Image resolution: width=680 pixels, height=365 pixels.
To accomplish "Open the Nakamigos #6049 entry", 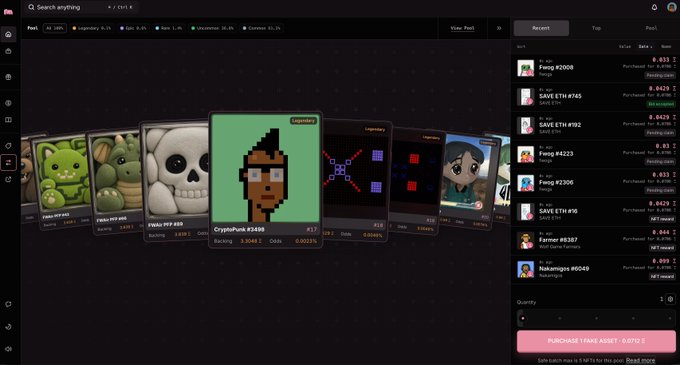I will coord(595,269).
